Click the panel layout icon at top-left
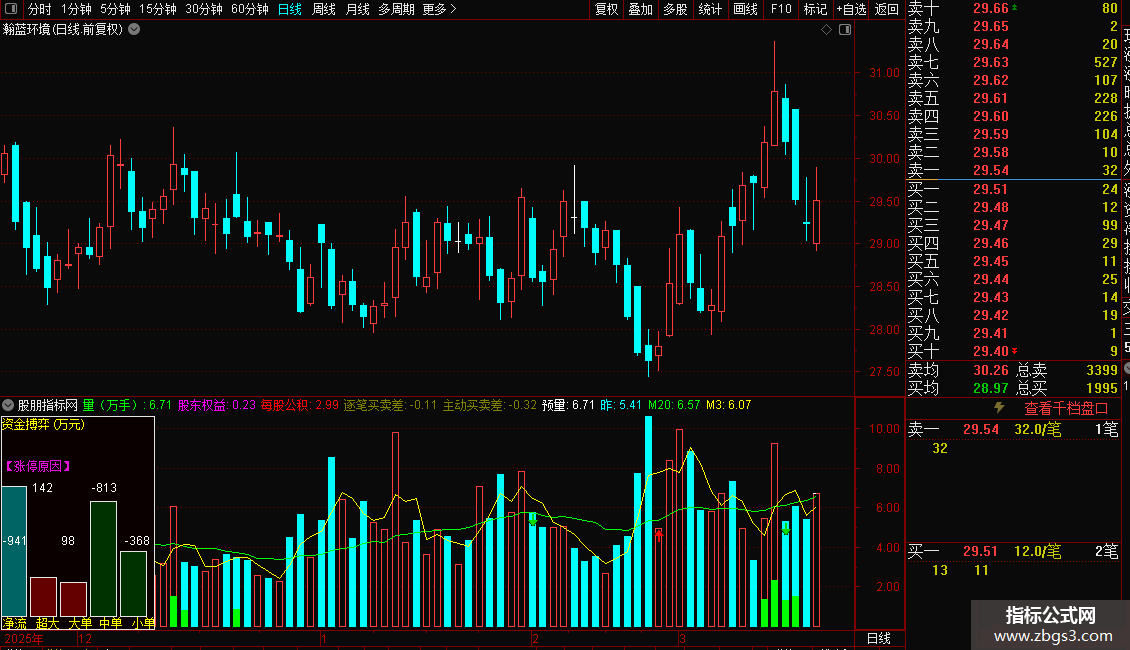This screenshot has width=1130, height=650. click(x=11, y=9)
